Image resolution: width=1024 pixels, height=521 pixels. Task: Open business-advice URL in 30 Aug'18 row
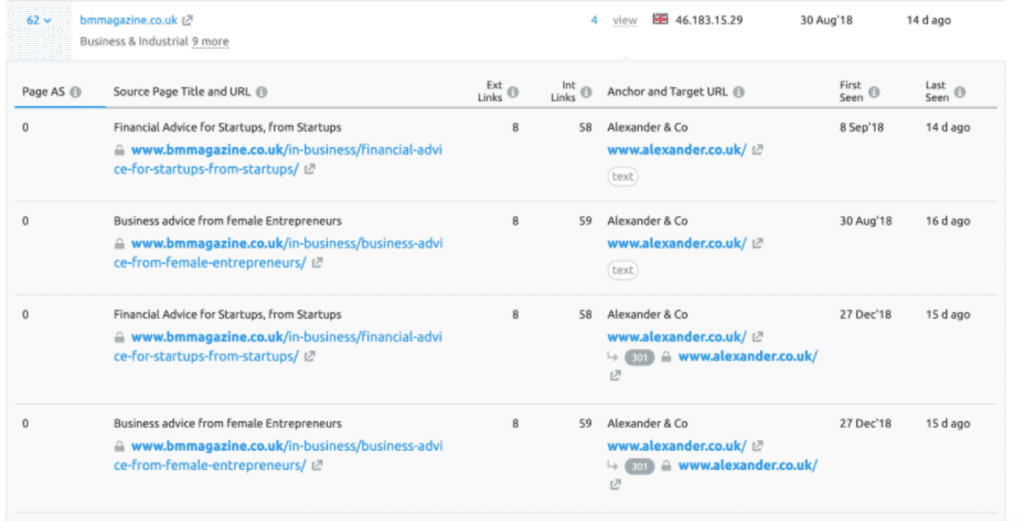[278, 253]
